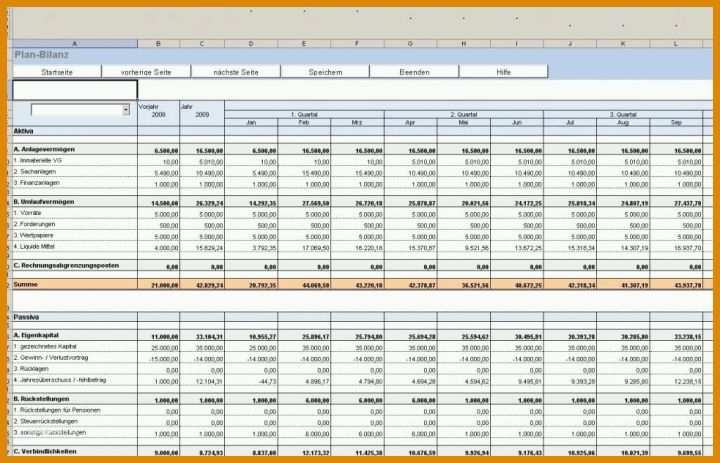Screen dimensions: 720x463
Task: Select column G header
Action: [x=411, y=44]
